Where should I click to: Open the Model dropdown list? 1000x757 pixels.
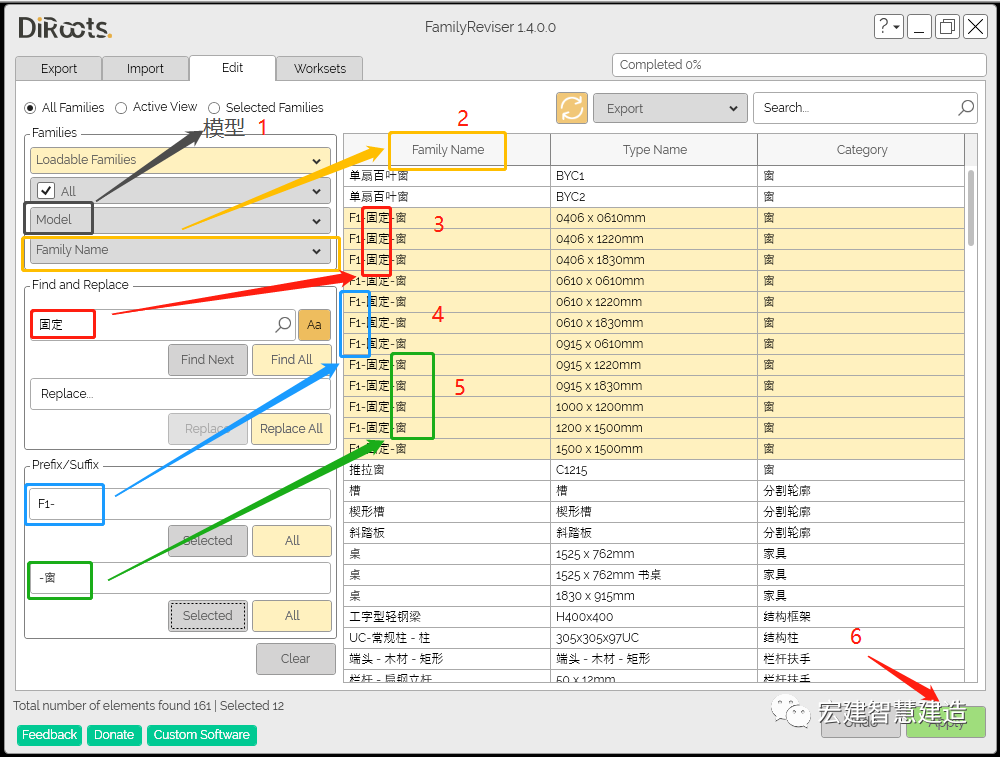point(180,220)
